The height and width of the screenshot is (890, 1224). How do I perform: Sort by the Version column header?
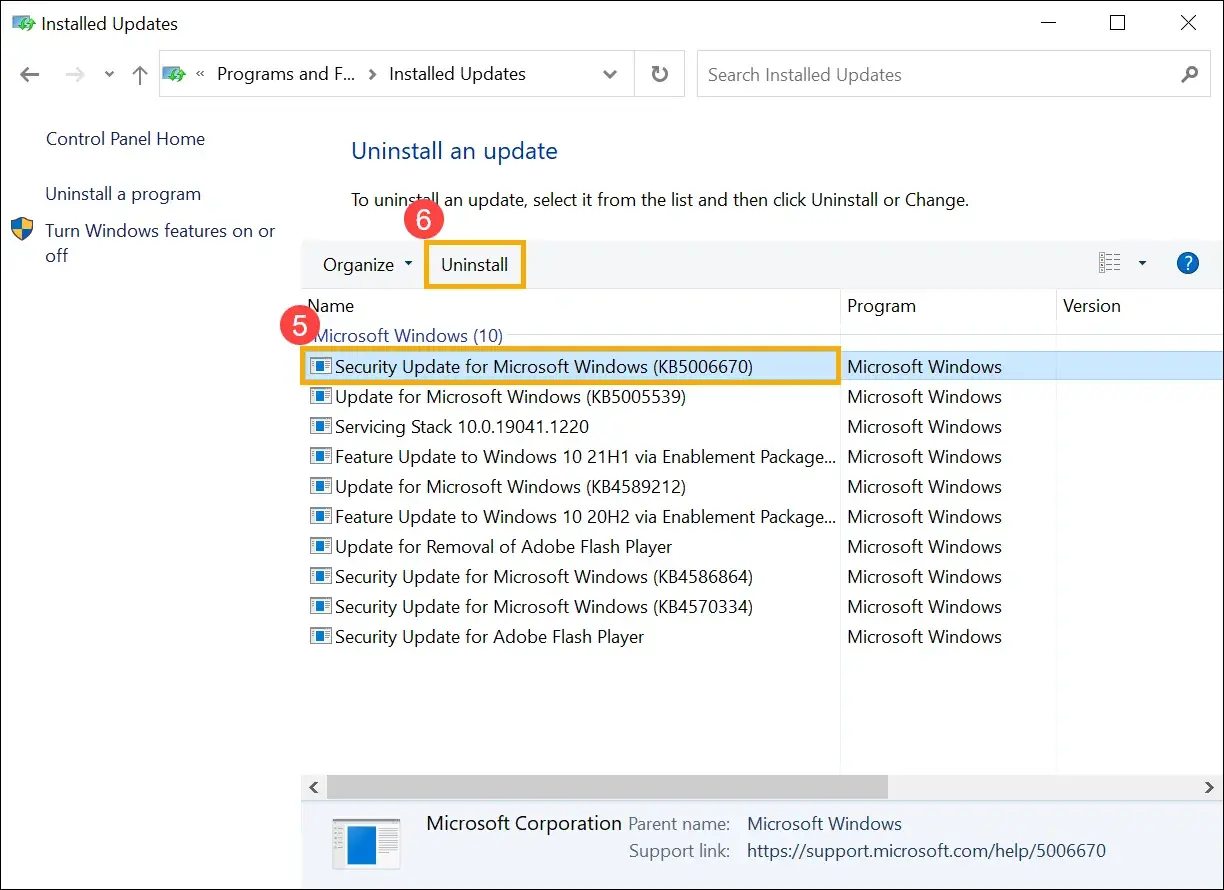click(x=1139, y=306)
